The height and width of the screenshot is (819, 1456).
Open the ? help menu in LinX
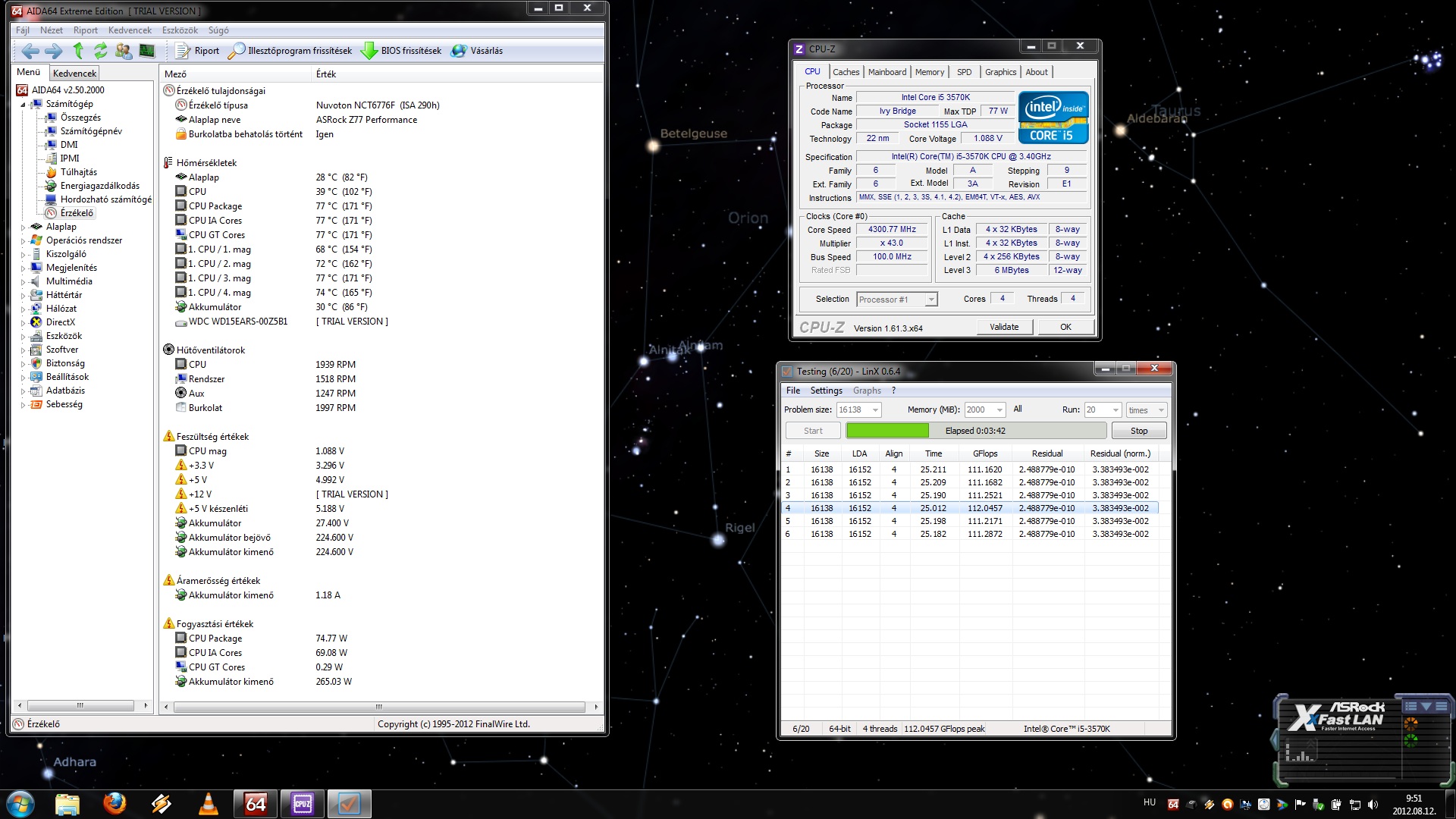click(x=893, y=391)
